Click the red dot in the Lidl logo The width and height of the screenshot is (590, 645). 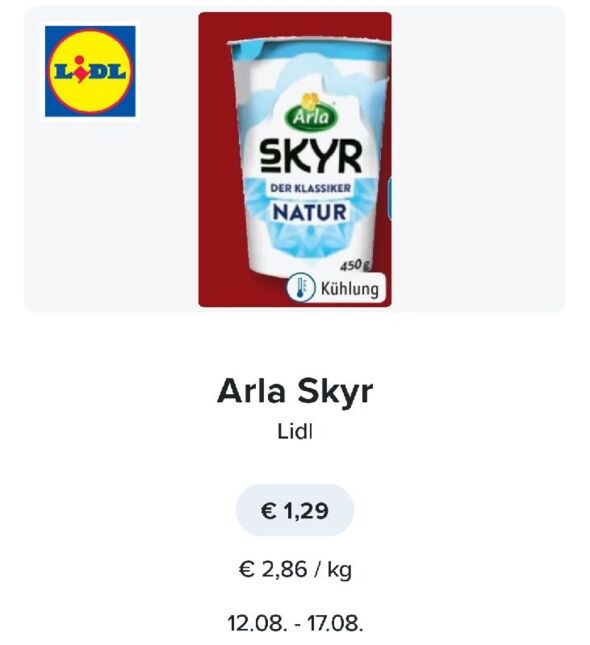tap(80, 59)
